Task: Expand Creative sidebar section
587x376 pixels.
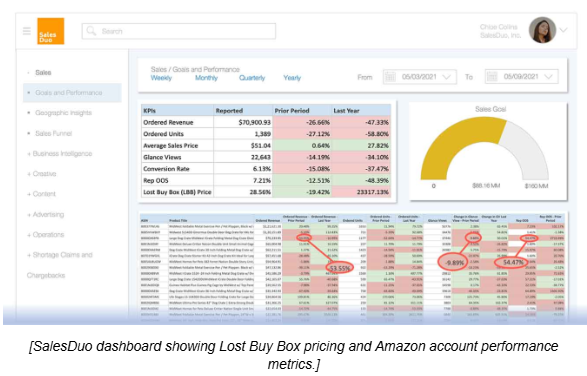Action: pos(42,174)
